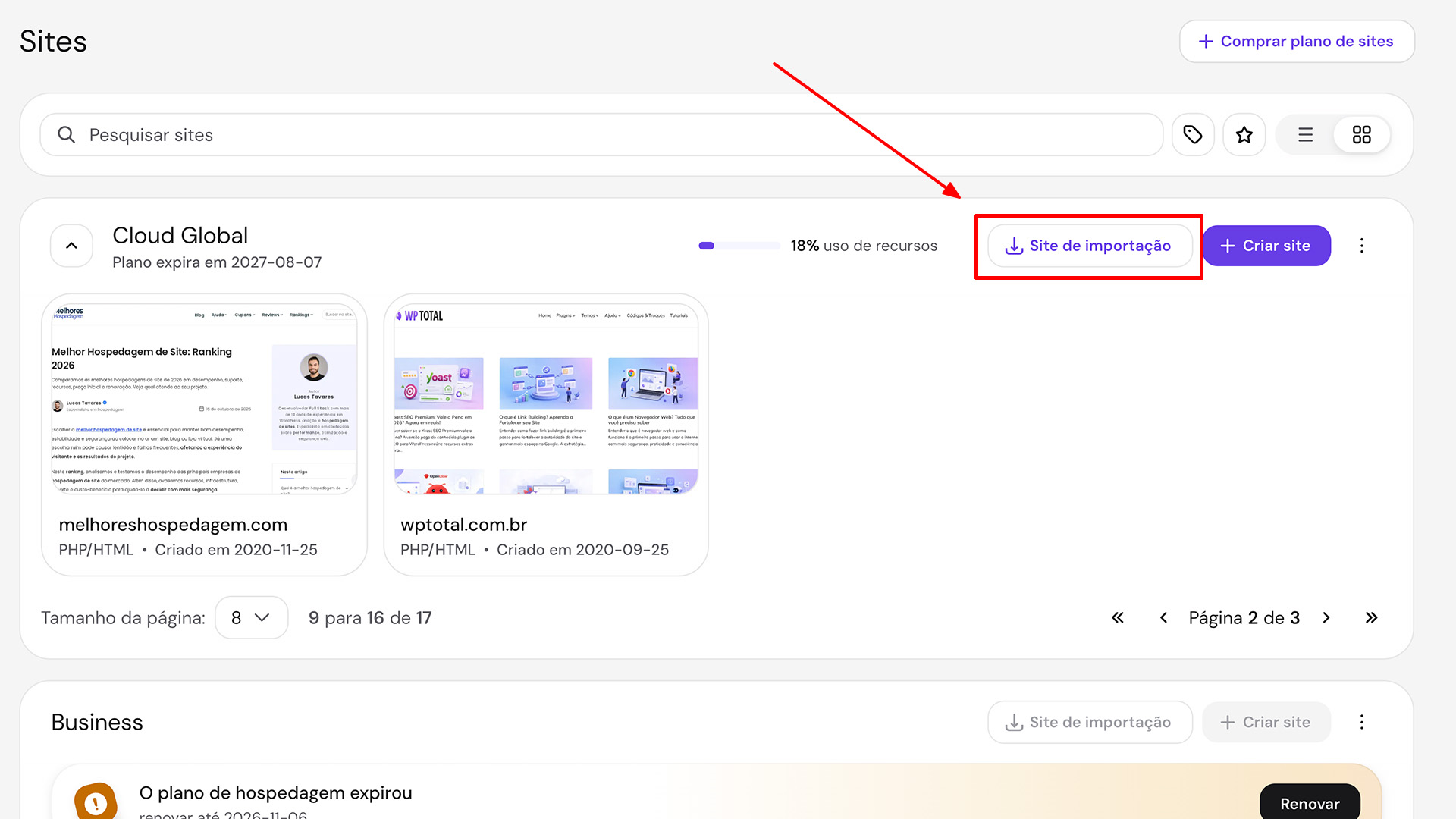Image resolution: width=1456 pixels, height=819 pixels.
Task: Click Comprar plano de sites button
Action: pyautogui.click(x=1297, y=41)
